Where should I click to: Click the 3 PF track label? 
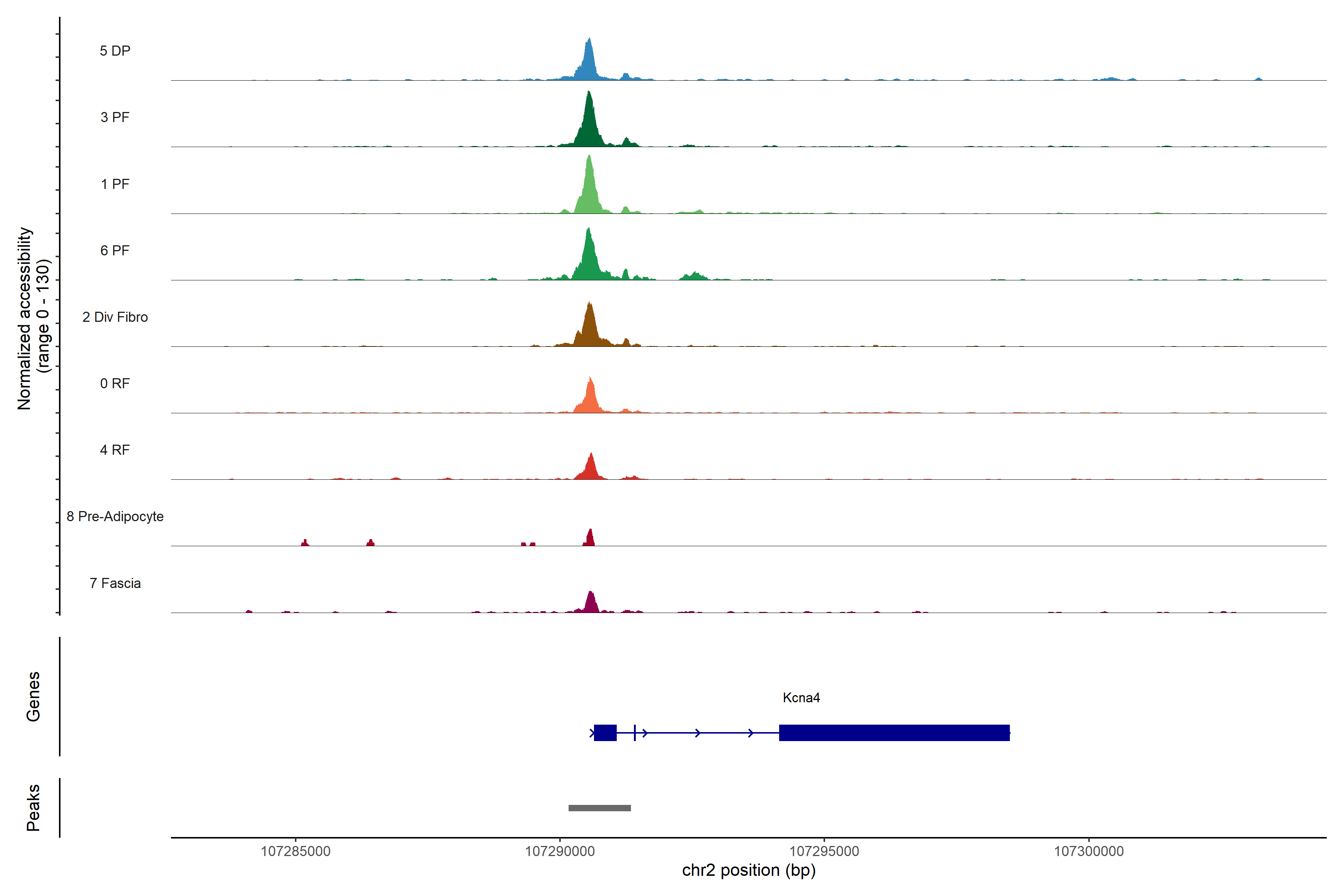click(x=115, y=117)
